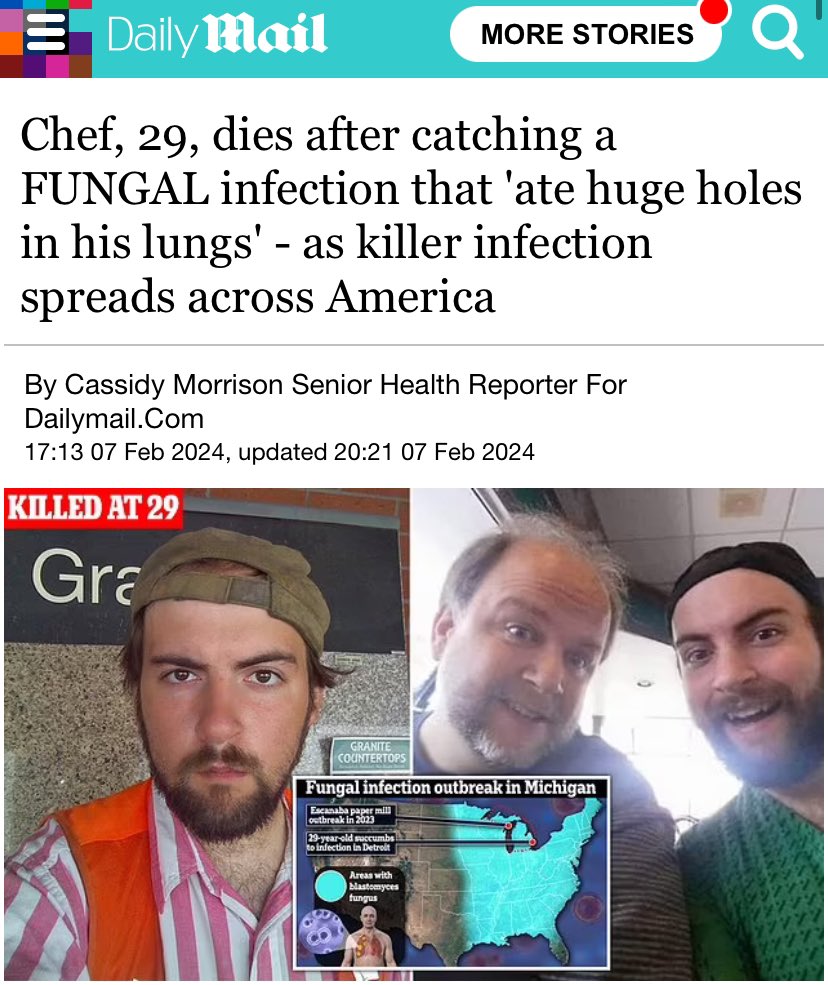Click the Dailymail.Com byline text
828x985 pixels.
tap(114, 418)
